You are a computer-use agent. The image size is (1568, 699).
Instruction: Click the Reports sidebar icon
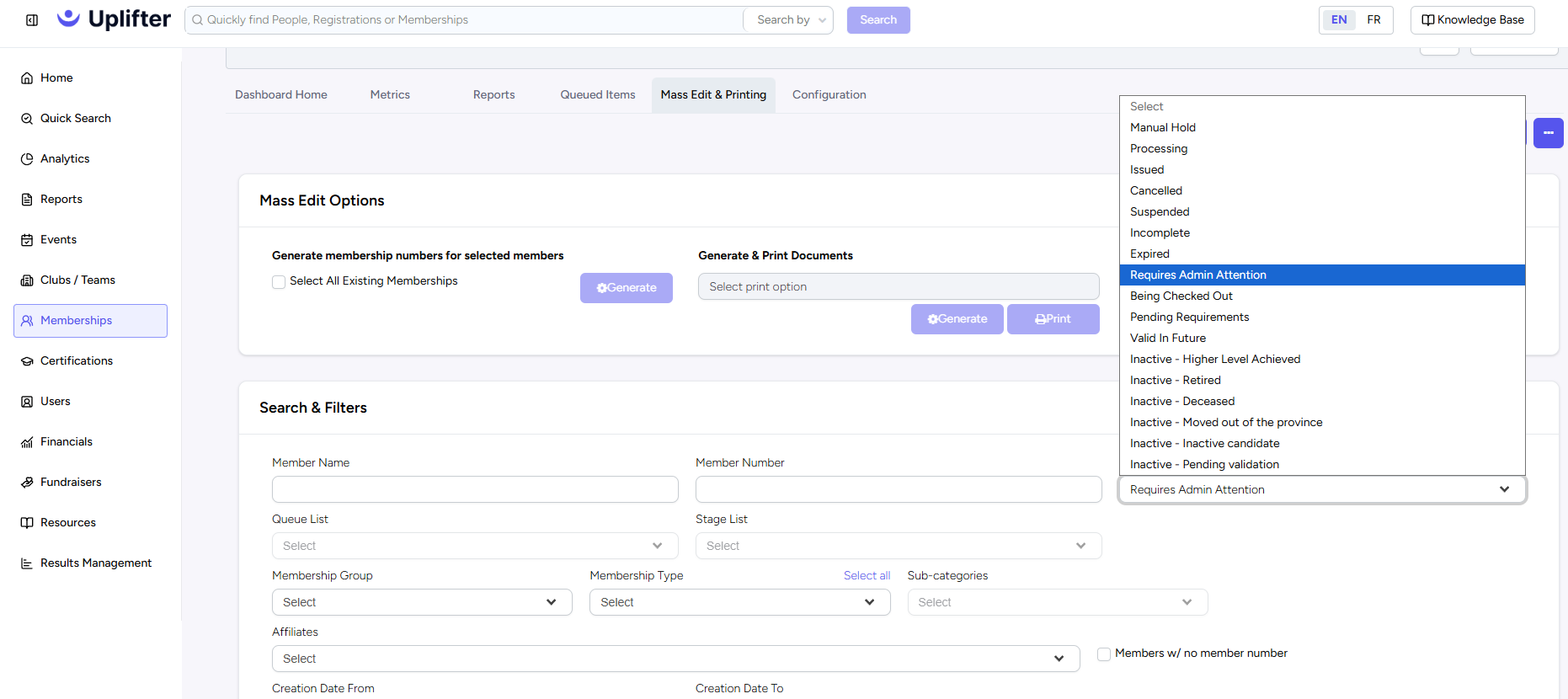27,200
